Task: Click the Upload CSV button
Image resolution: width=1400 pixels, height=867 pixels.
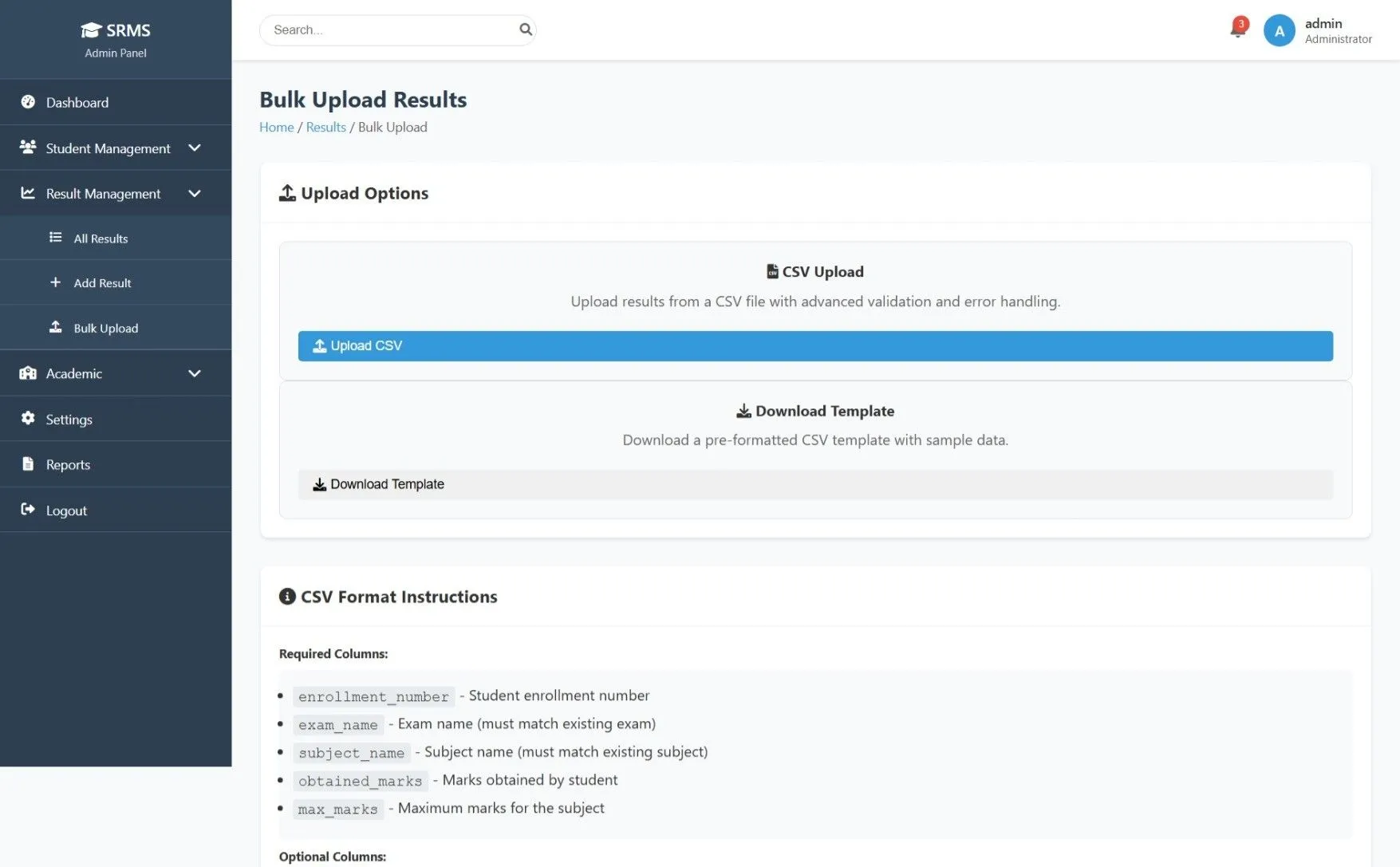Action: pyautogui.click(x=814, y=345)
